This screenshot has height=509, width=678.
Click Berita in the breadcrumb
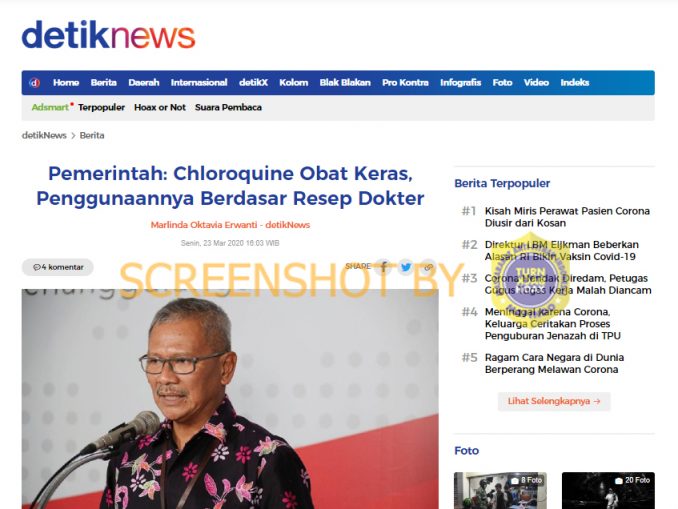point(92,135)
